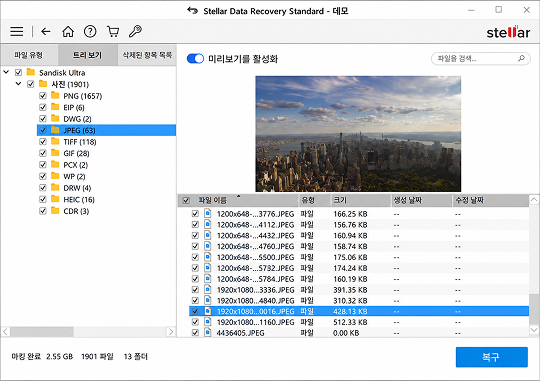Sort by the 수정 날짜 column header
This screenshot has width=540, height=381.
click(x=490, y=200)
